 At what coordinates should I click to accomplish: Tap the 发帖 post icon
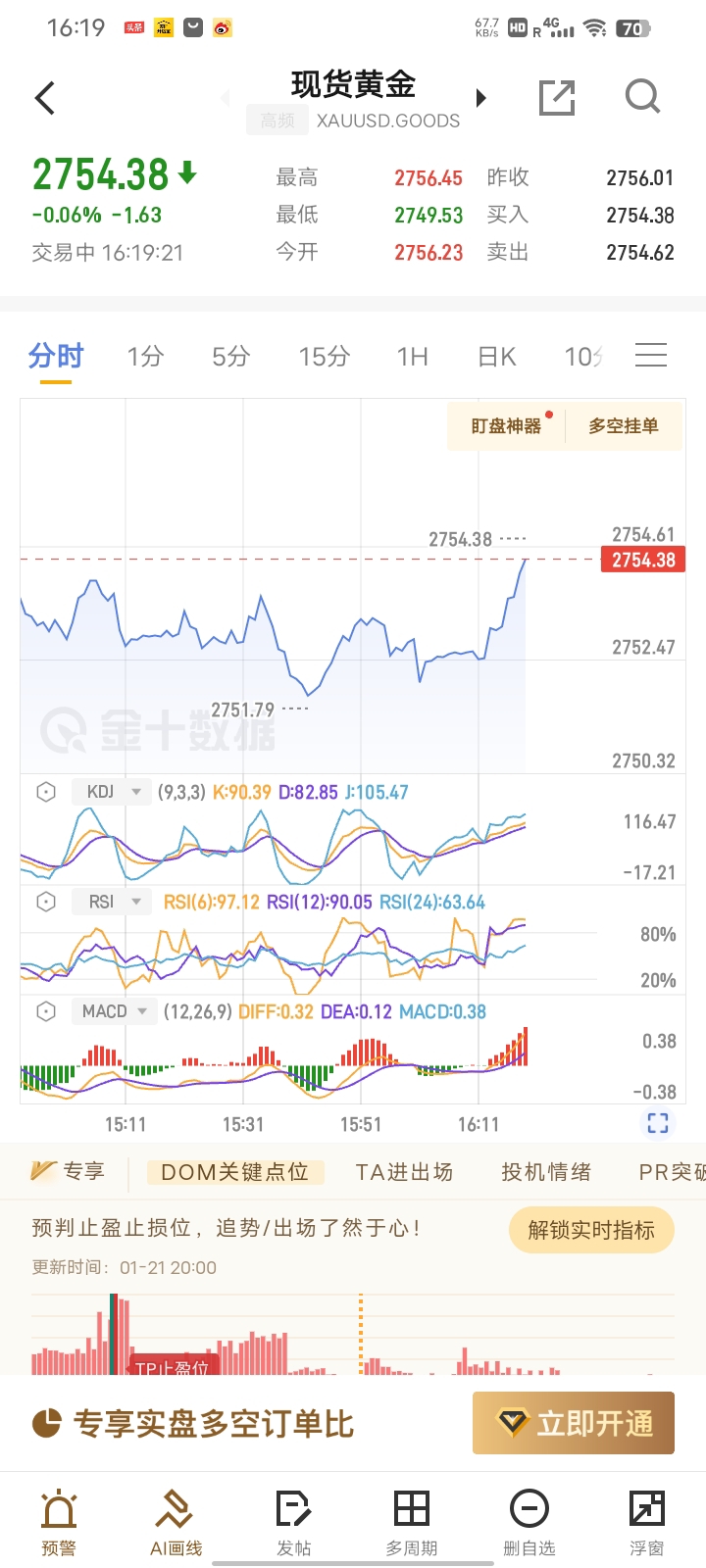[293, 1521]
